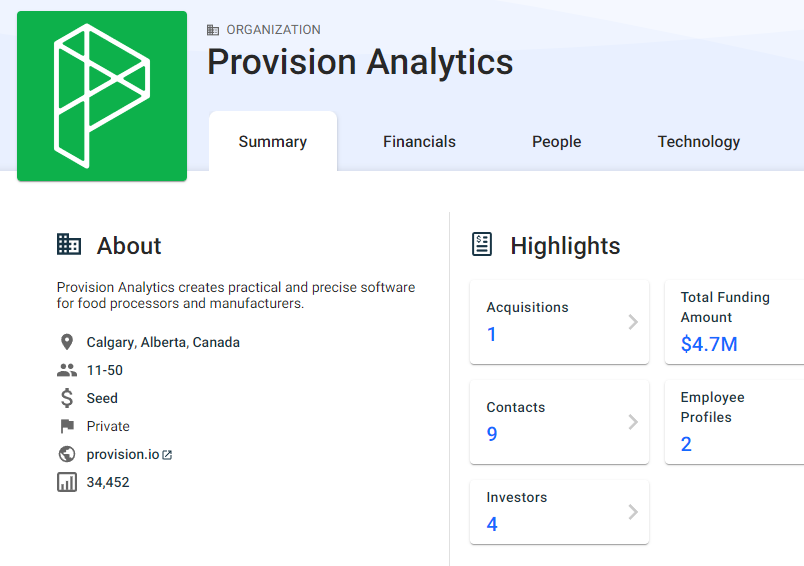Click the dollar sign funding stage icon
This screenshot has height=566, width=804.
67,398
